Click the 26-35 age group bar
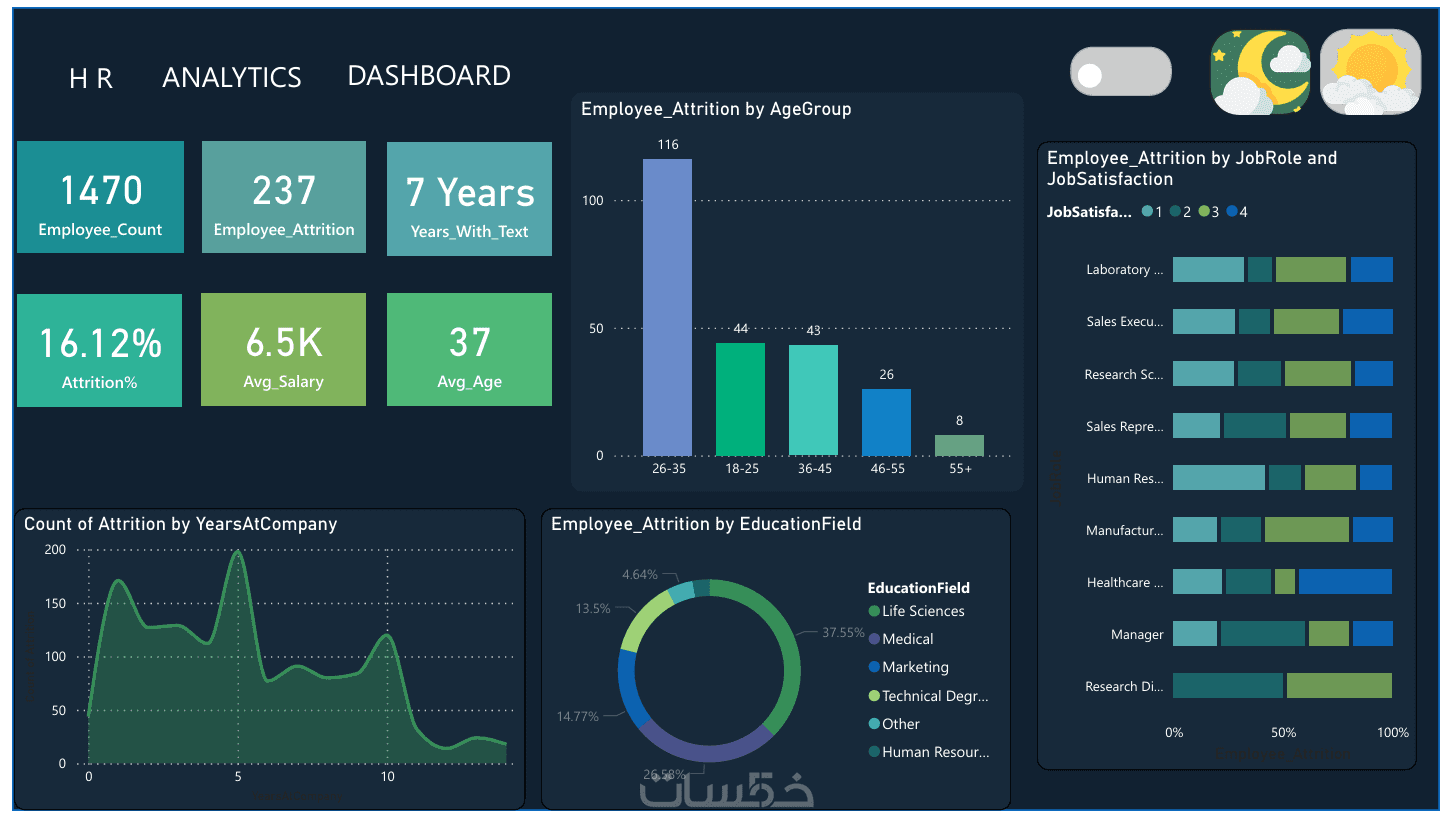This screenshot has height=824, width=1454. [x=667, y=307]
